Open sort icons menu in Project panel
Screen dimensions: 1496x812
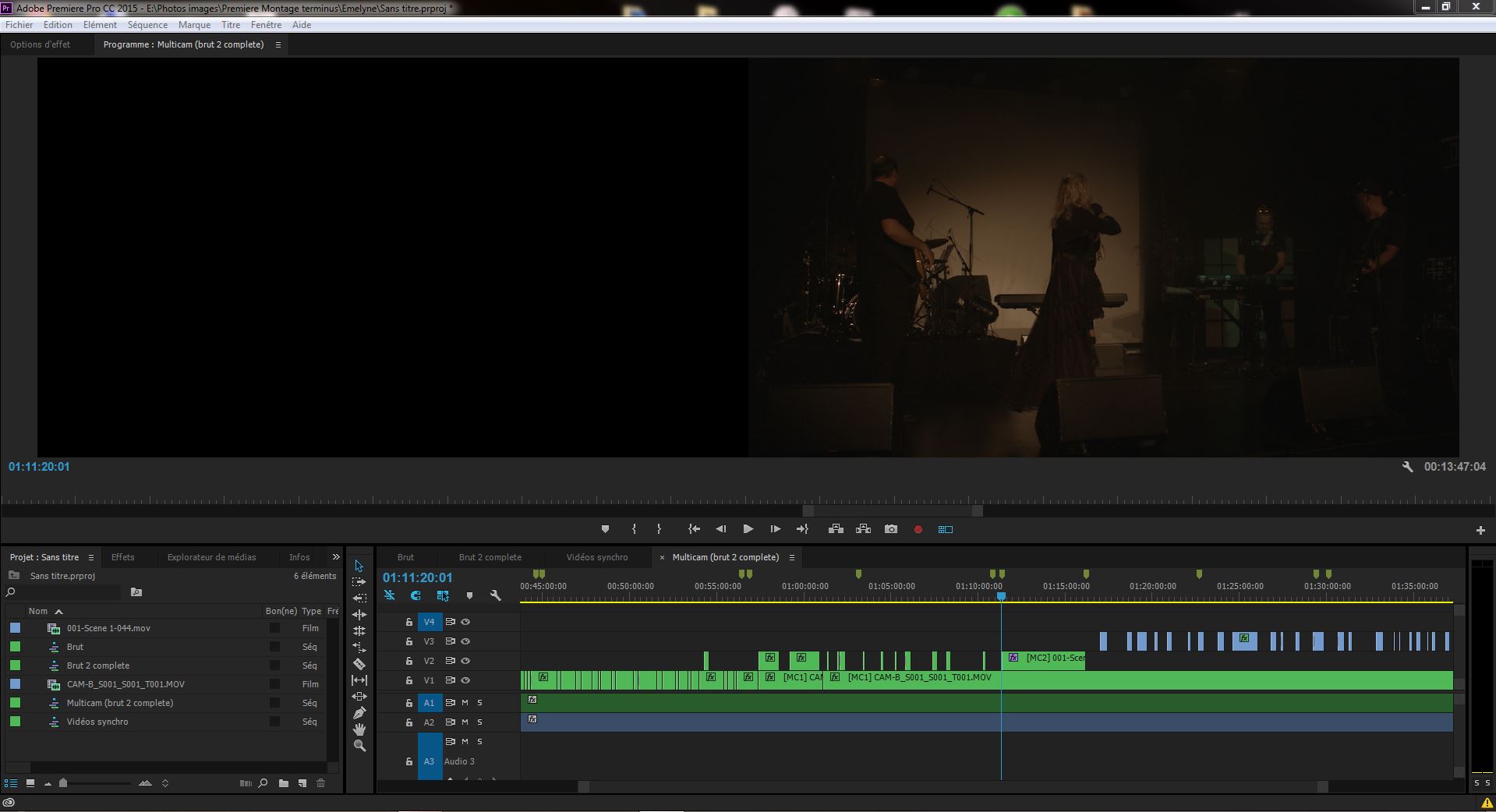point(165,783)
